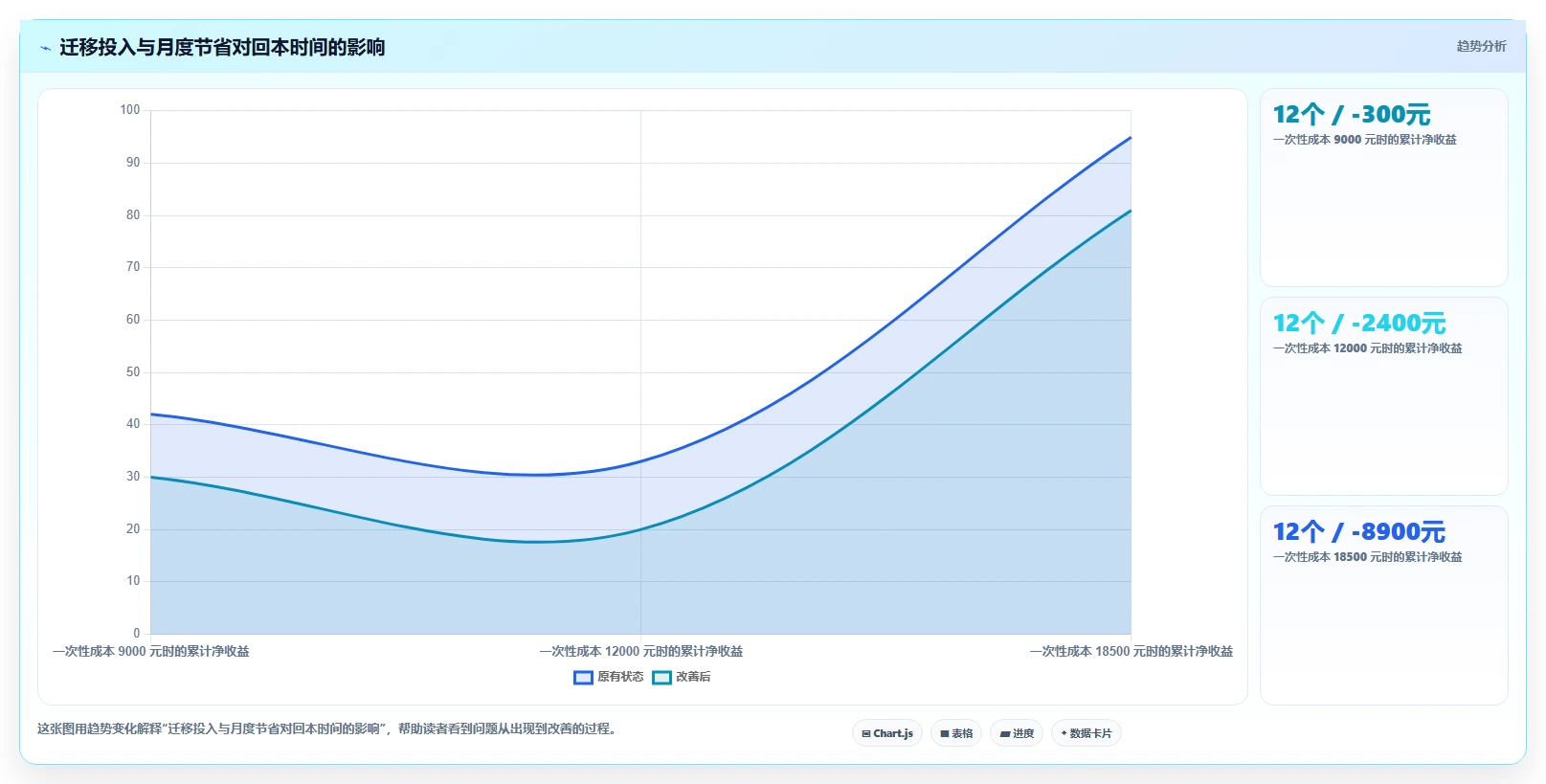The image size is (1546, 784).
Task: Click the trend icon beside the chart title
Action: (x=45, y=48)
